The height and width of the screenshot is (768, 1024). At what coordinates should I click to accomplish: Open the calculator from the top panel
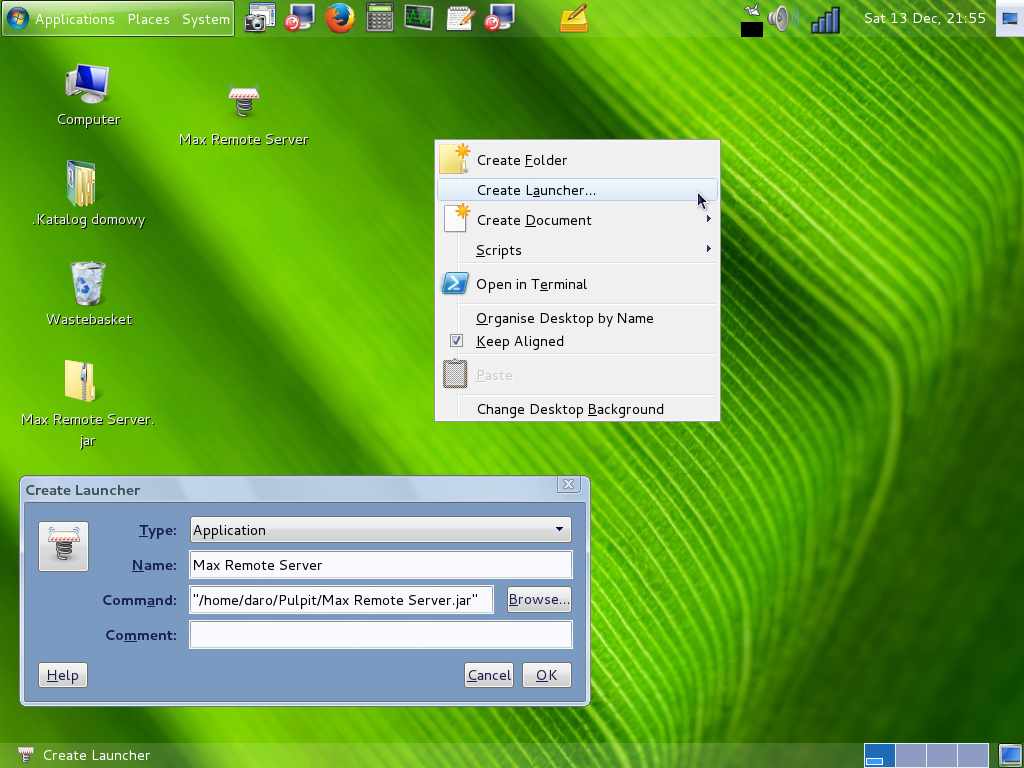coord(379,18)
